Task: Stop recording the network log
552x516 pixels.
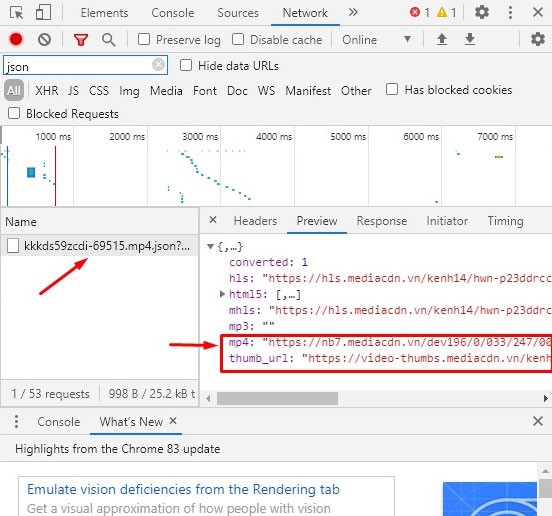Action: point(16,39)
